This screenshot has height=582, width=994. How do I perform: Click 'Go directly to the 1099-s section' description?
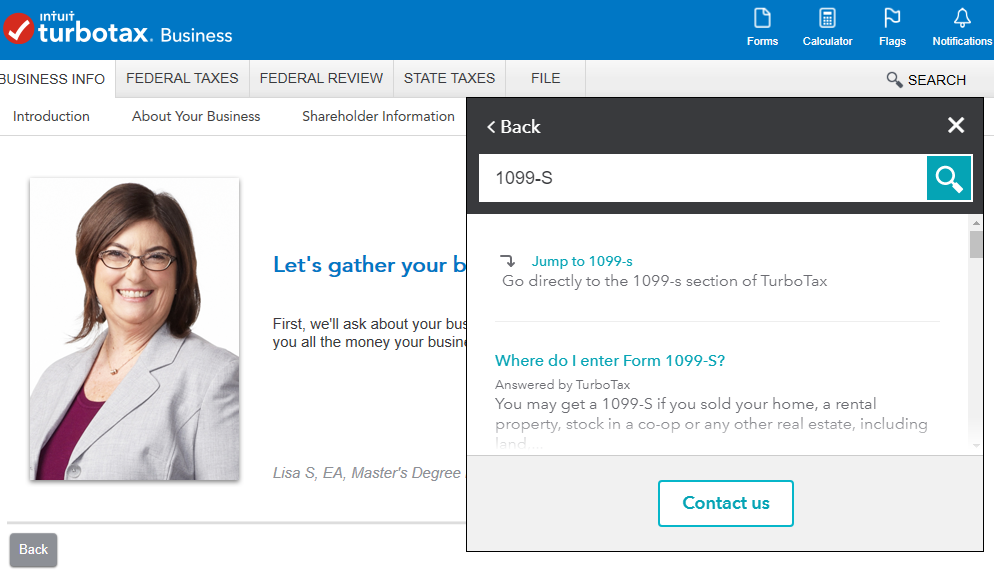[664, 281]
